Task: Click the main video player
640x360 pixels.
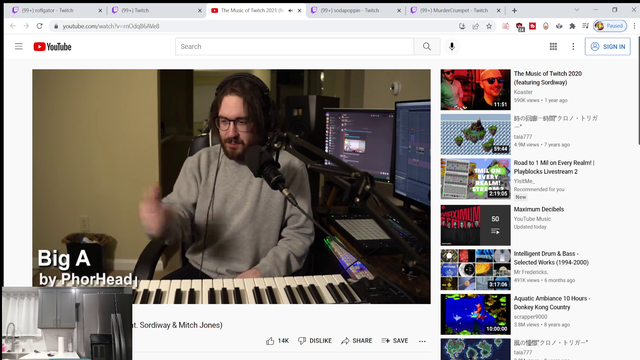Action: (x=231, y=186)
